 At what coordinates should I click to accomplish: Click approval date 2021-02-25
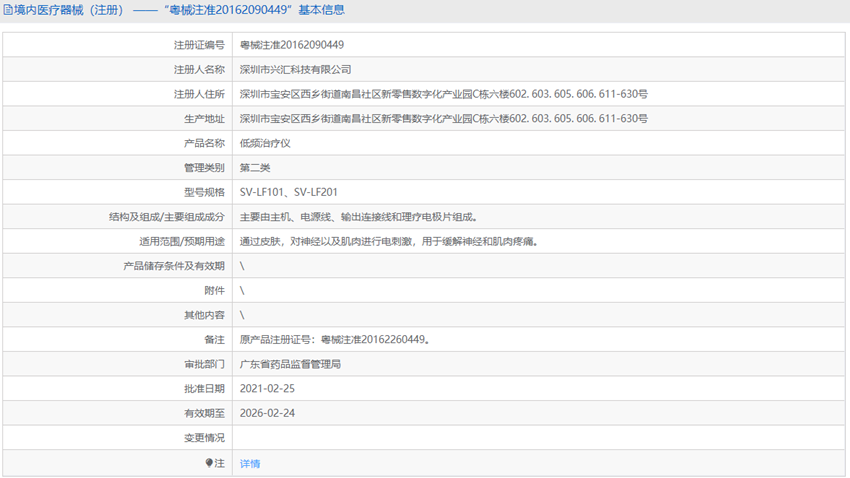point(267,389)
